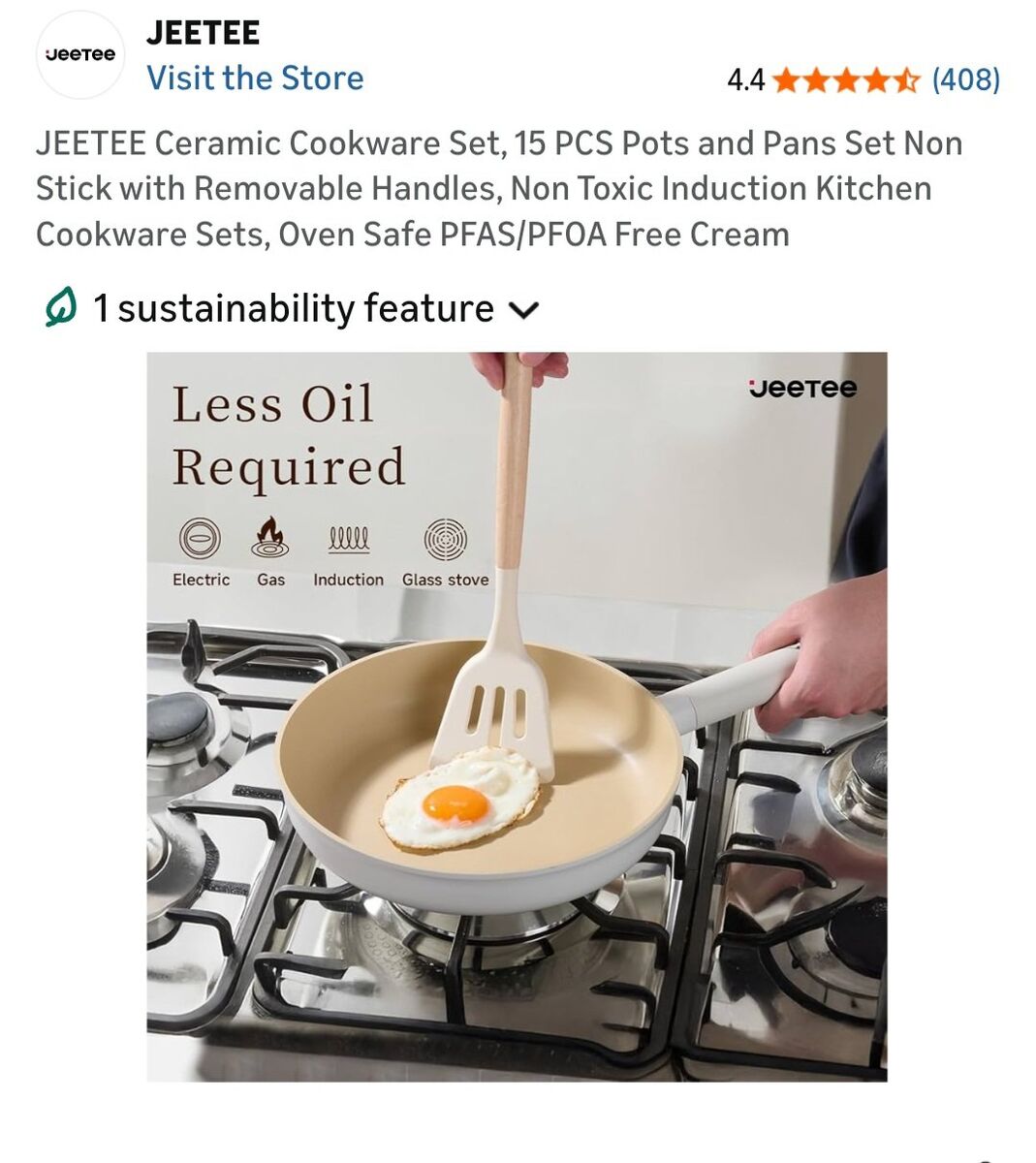This screenshot has height=1163, width=1036.
Task: Click the green leaf sustainability icon
Action: click(x=60, y=309)
